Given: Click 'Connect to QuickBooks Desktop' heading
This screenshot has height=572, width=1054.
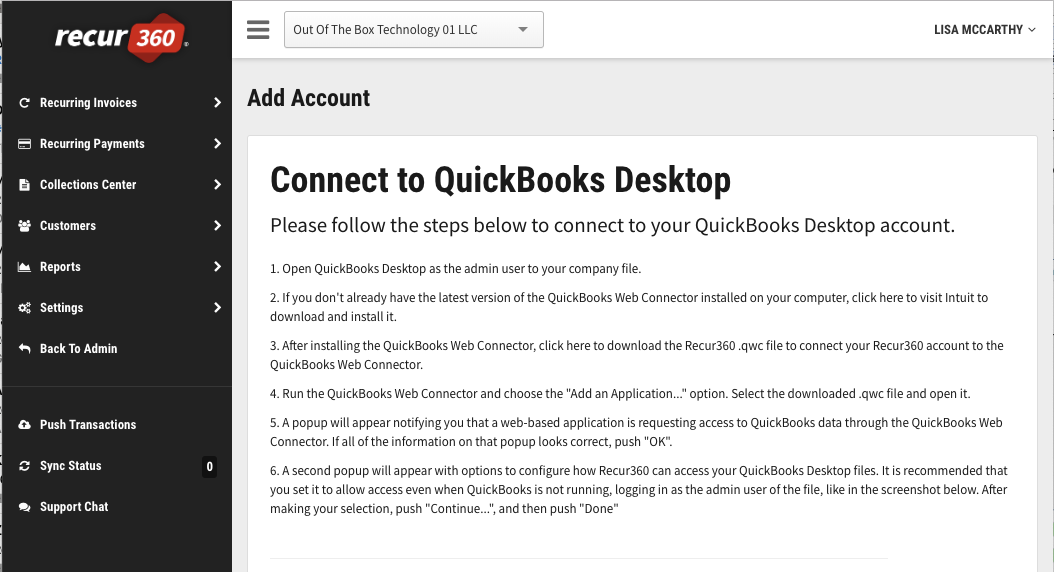Looking at the screenshot, I should point(501,180).
